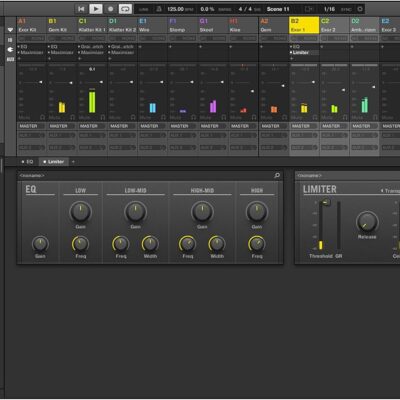Select the C2 Exor 2 channel header
Viewport: 400px width, 400px height.
coord(334,25)
